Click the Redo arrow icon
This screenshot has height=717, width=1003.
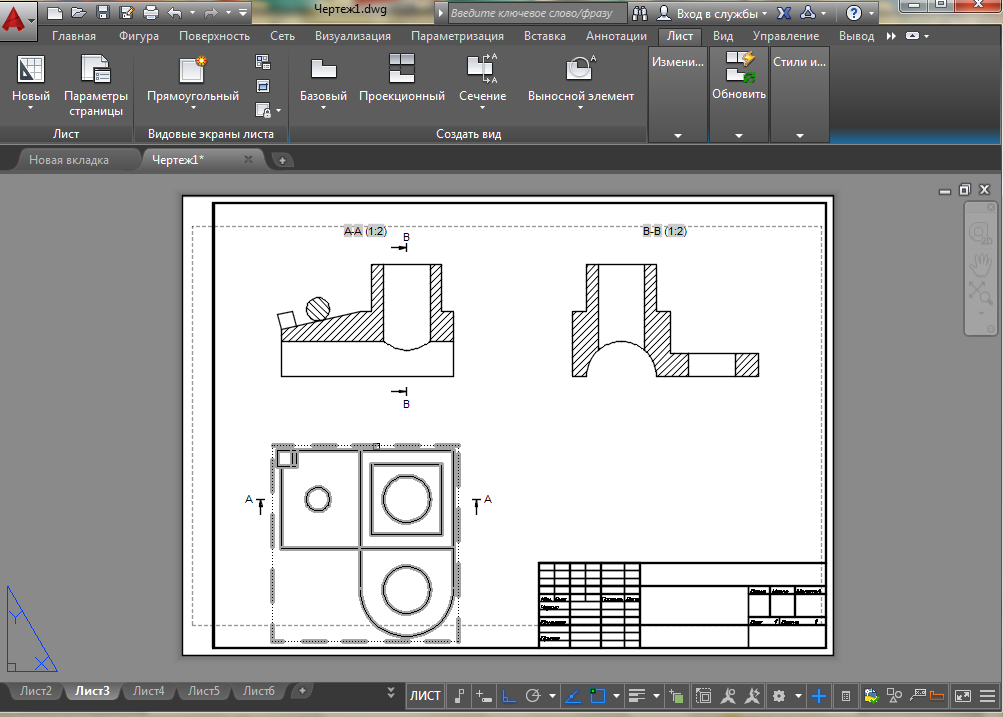point(210,12)
